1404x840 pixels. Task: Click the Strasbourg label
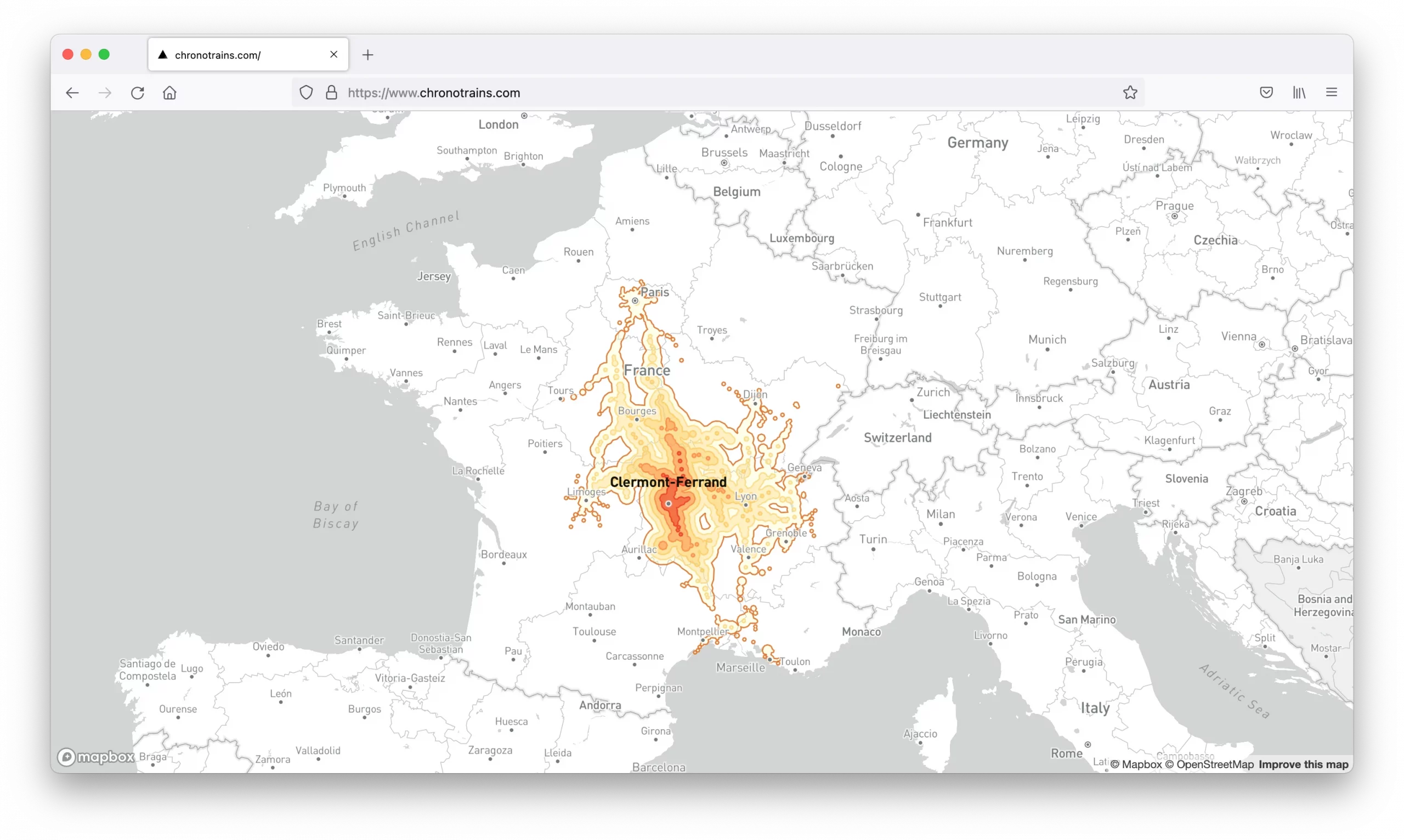tap(876, 310)
